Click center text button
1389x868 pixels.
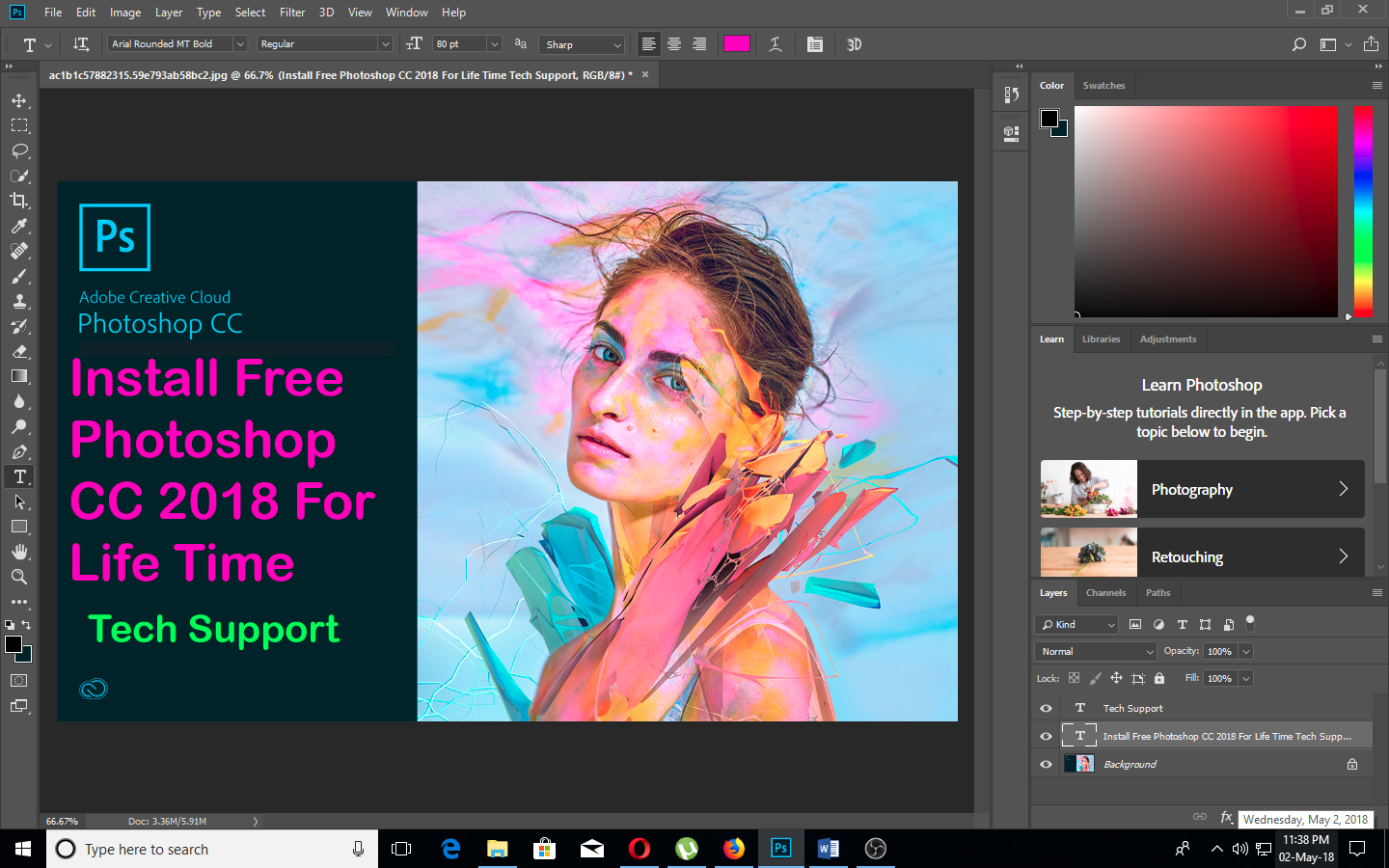tap(674, 44)
